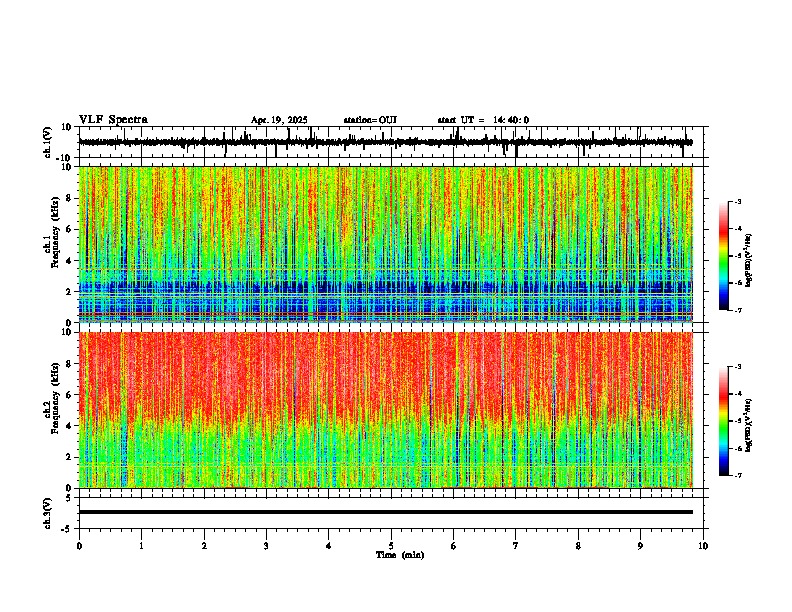This screenshot has height=612, width=792.
Task: Click the "ch.1(V)" axis label
Action: click(48, 142)
